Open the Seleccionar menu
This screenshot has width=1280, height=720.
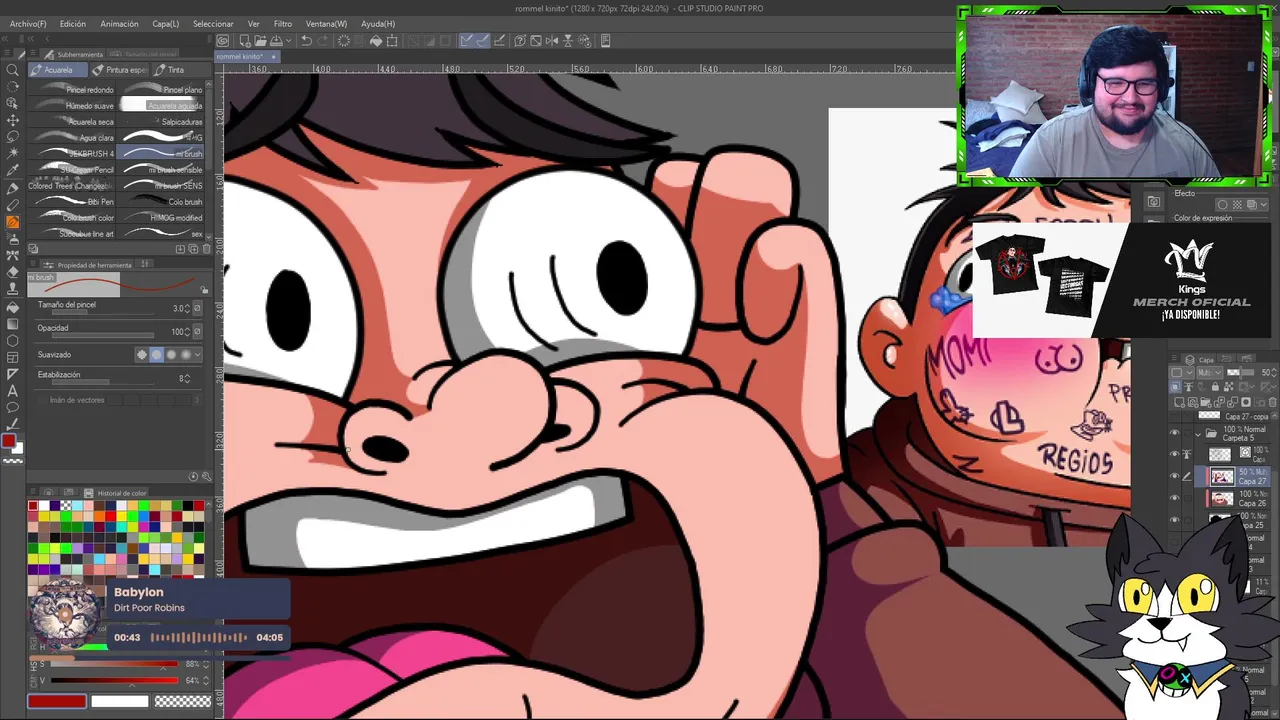(213, 23)
